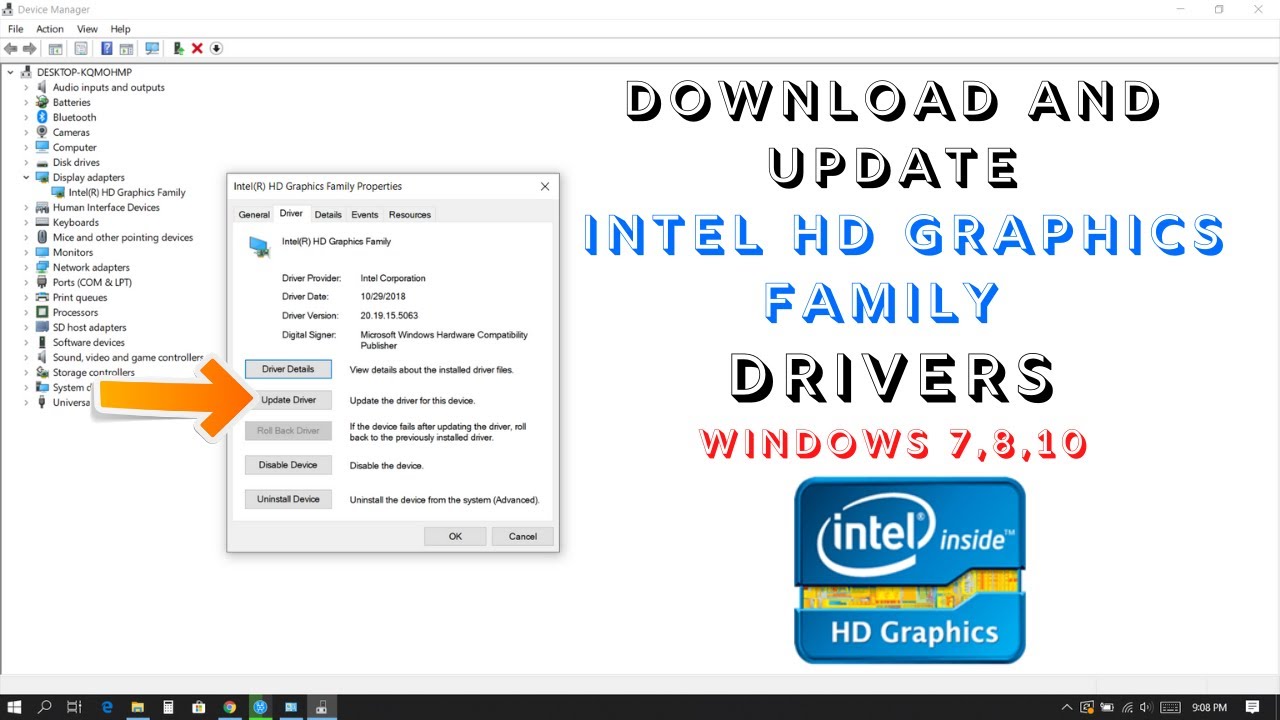The width and height of the screenshot is (1280, 720).
Task: Select the Driver tab in Properties
Action: pyautogui.click(x=291, y=213)
